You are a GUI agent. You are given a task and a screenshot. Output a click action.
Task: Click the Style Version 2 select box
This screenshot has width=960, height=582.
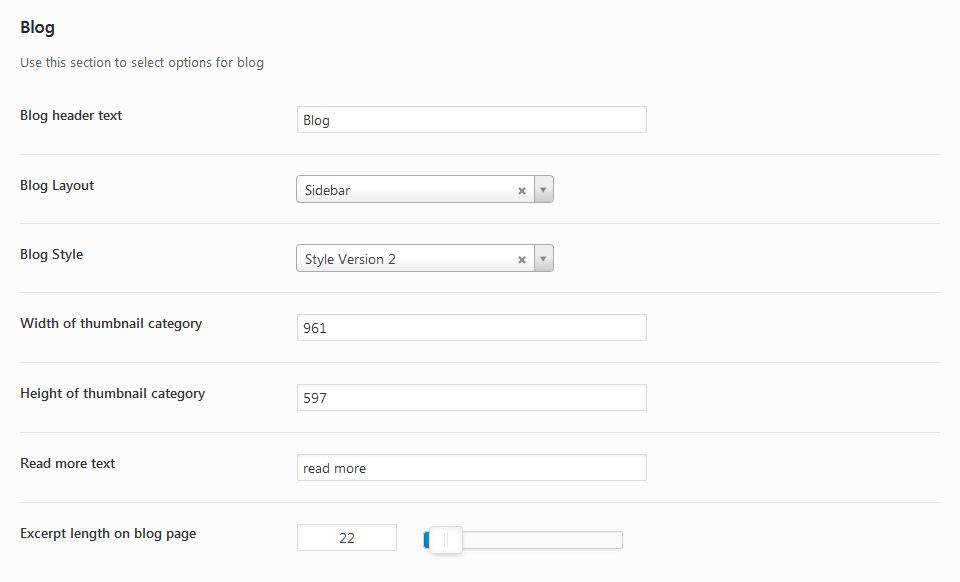tap(425, 259)
